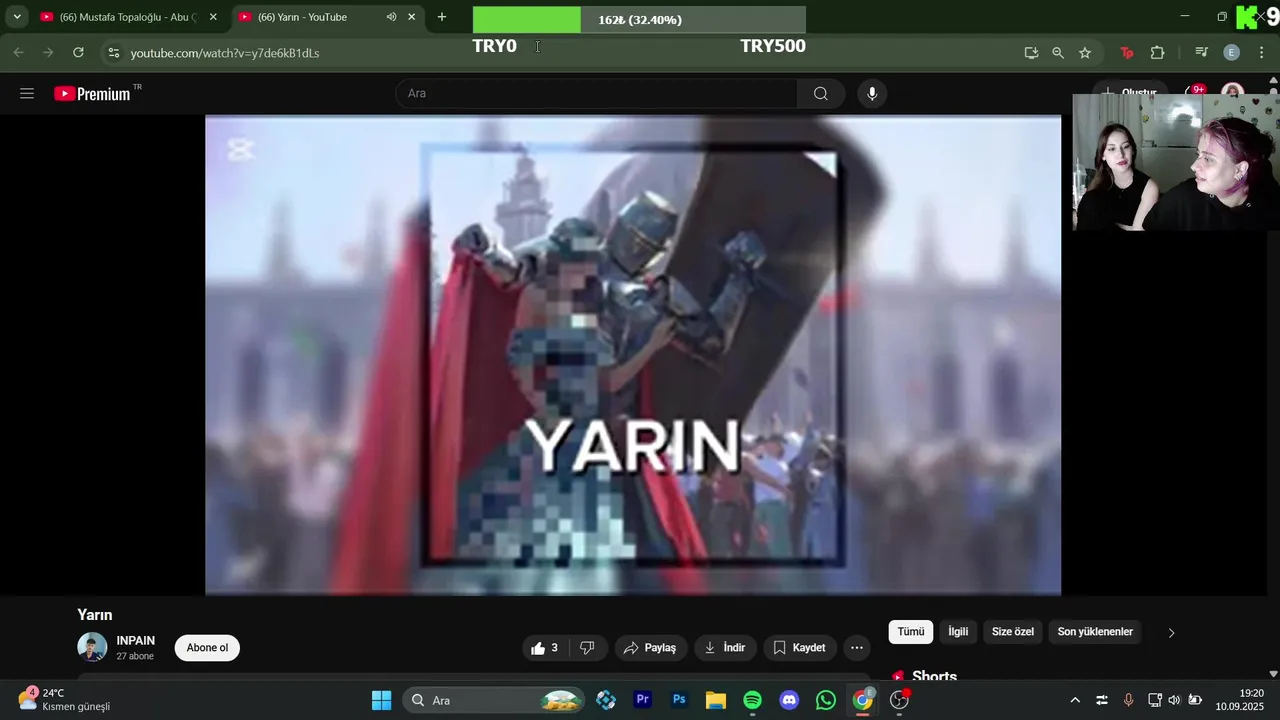
Task: Close the Mustafa Topaloğlu tab
Action: (x=213, y=17)
